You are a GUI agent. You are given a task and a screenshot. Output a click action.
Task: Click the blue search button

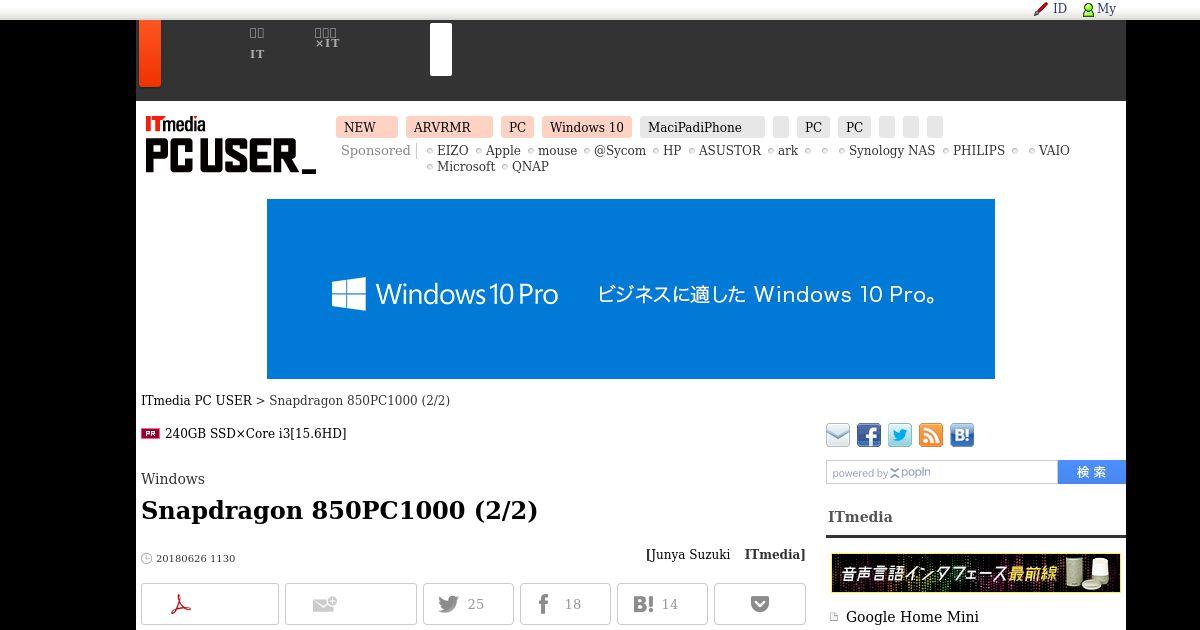pyautogui.click(x=1092, y=472)
